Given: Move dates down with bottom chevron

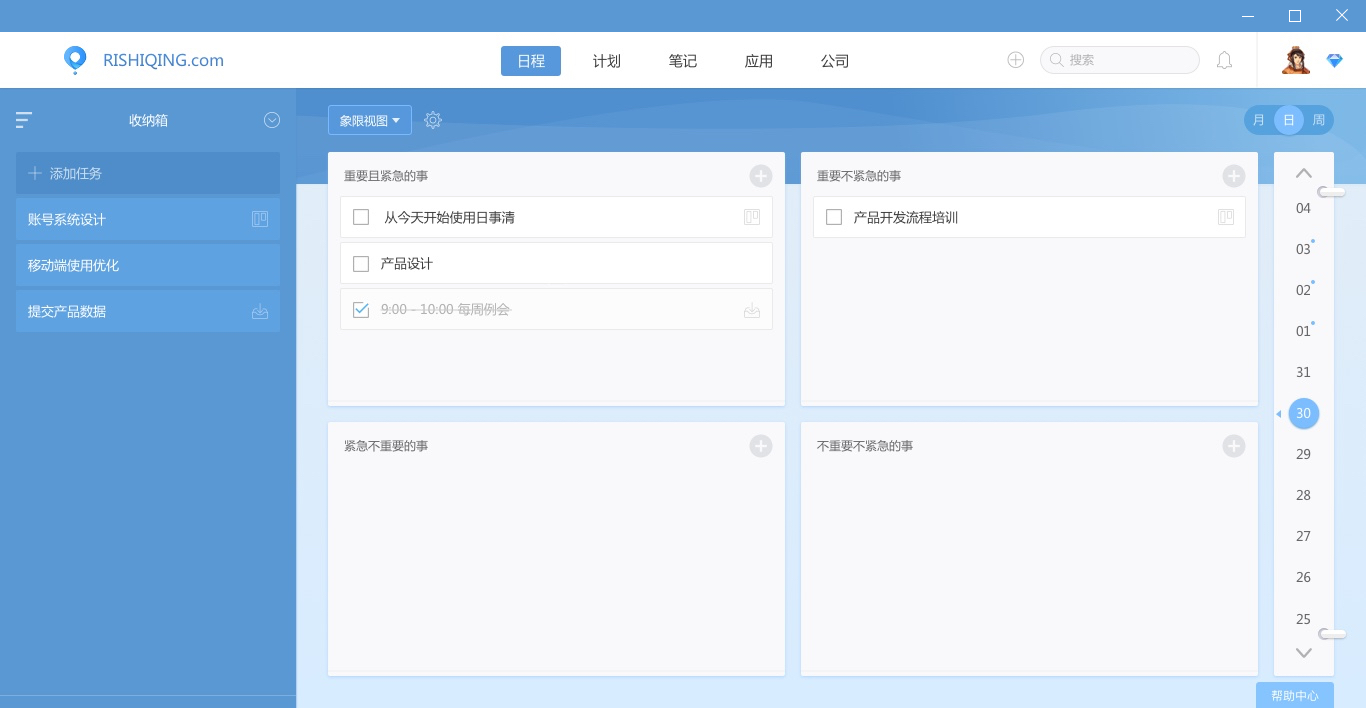Looking at the screenshot, I should pos(1304,652).
